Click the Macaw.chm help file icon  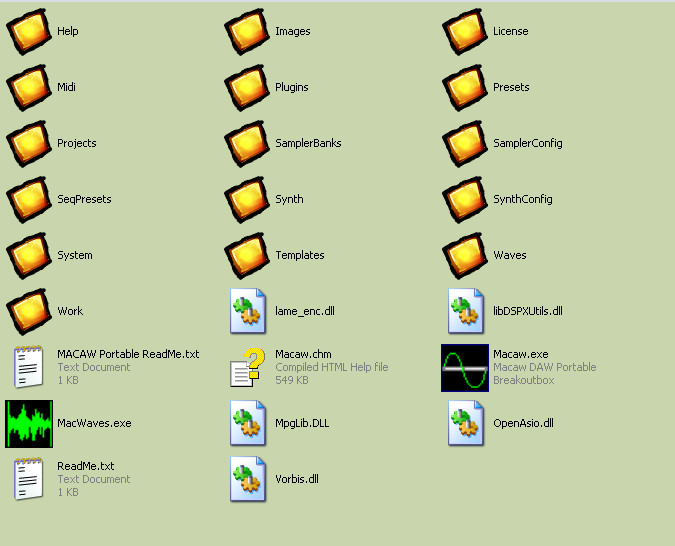(247, 367)
